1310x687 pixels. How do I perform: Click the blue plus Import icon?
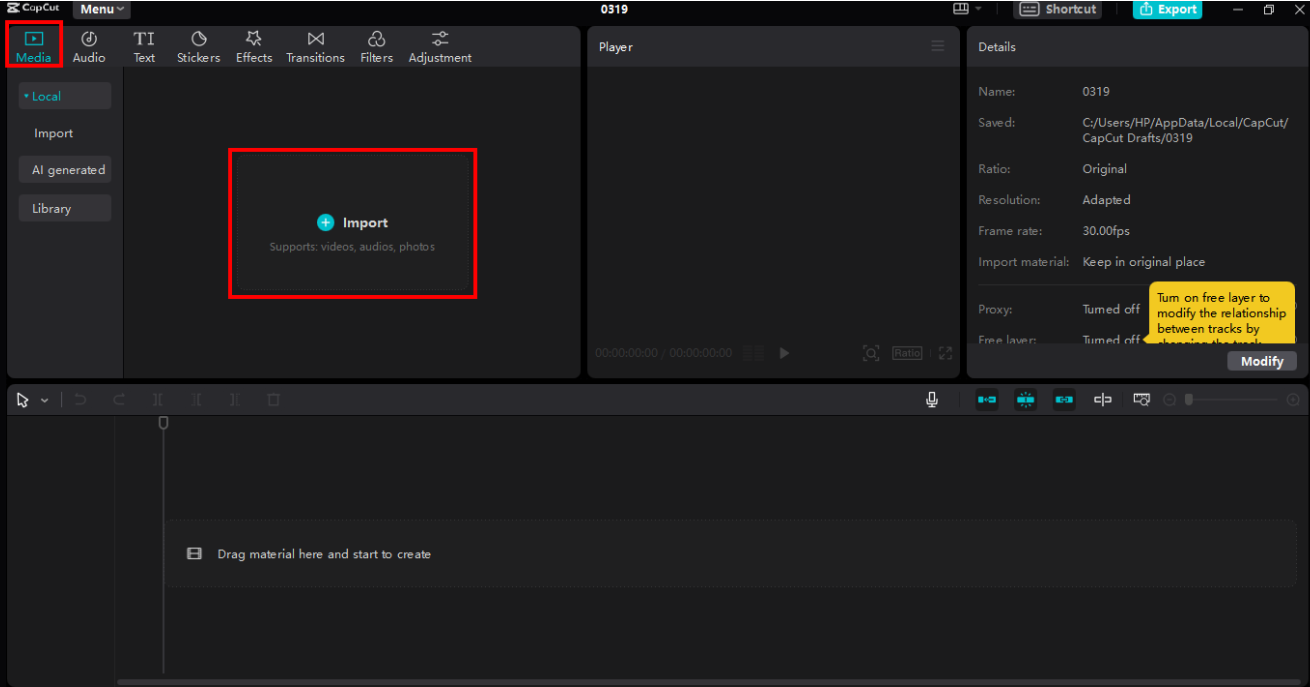coord(325,222)
